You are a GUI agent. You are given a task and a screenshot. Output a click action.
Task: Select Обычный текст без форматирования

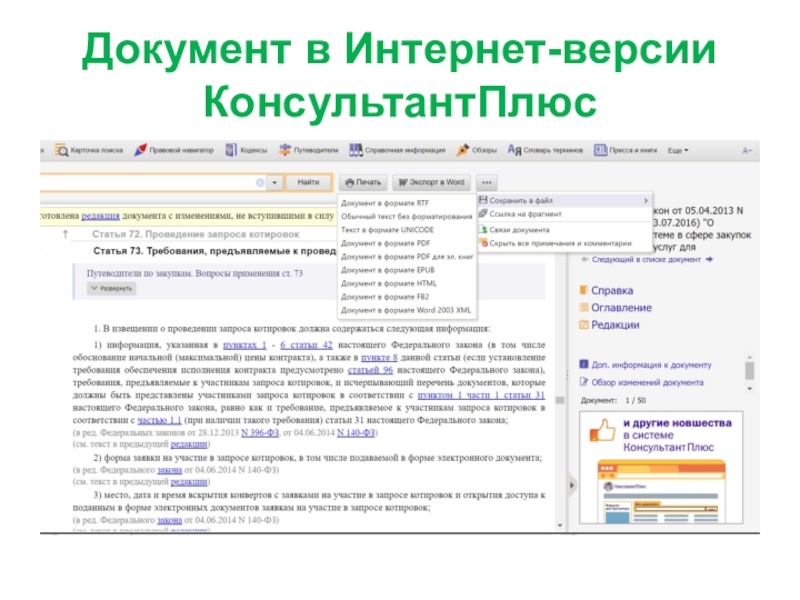pyautogui.click(x=407, y=216)
